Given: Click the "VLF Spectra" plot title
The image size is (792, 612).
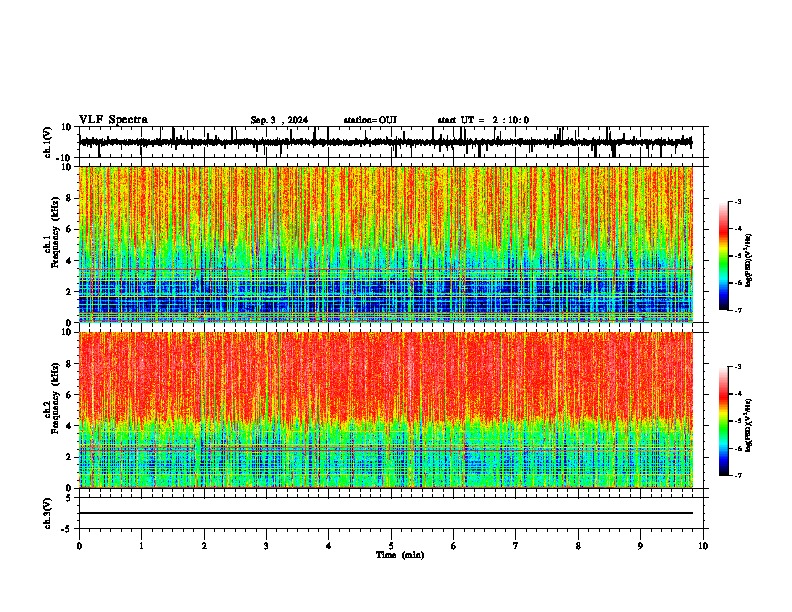Looking at the screenshot, I should tap(113, 120).
